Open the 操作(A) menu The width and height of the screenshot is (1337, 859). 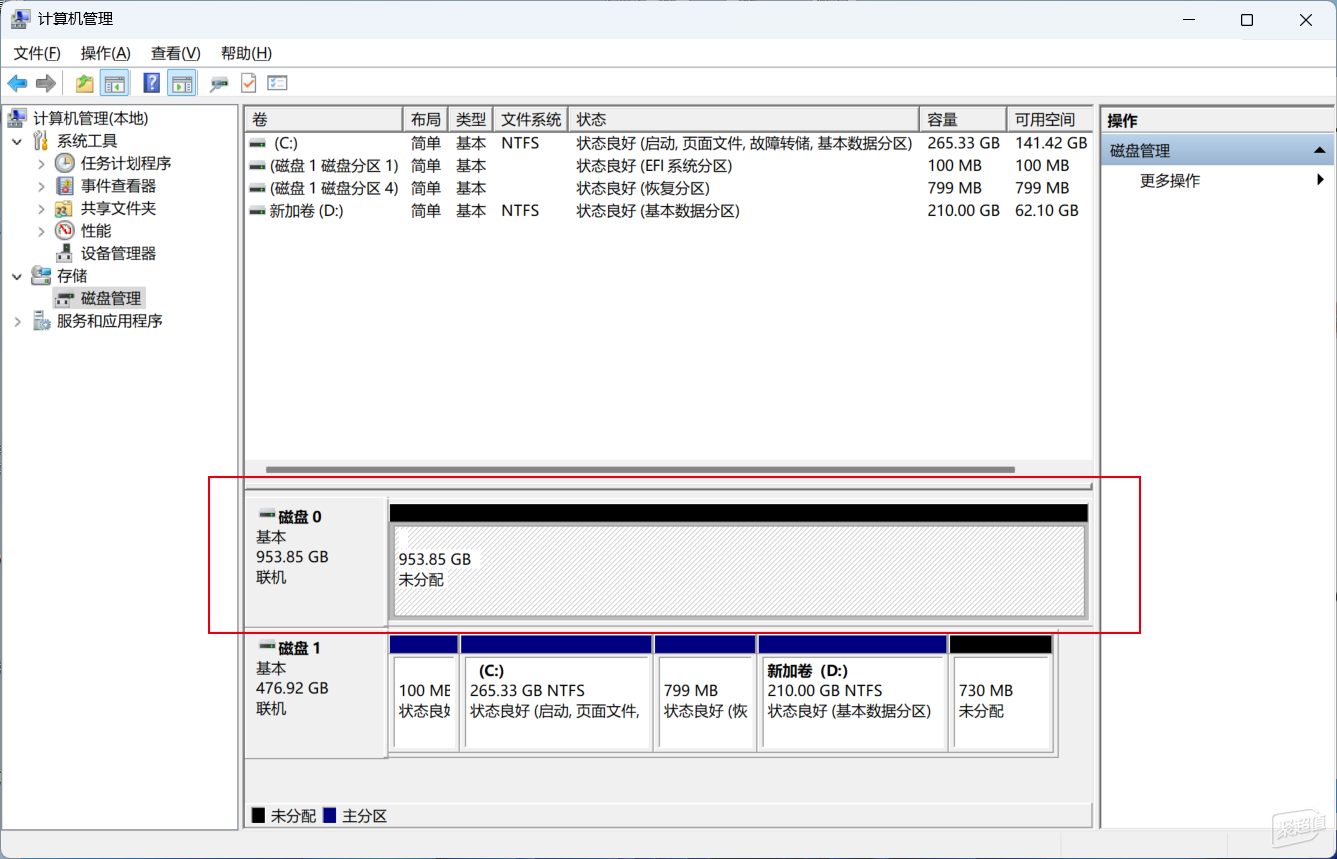pos(105,53)
